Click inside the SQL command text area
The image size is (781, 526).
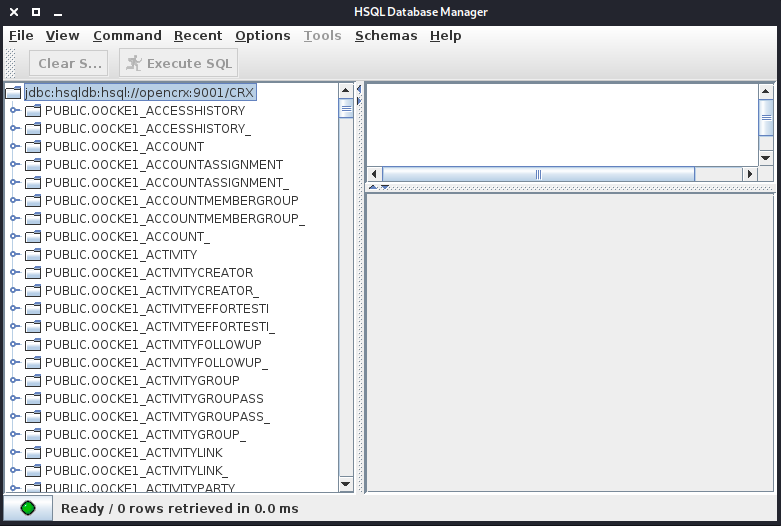click(x=562, y=125)
